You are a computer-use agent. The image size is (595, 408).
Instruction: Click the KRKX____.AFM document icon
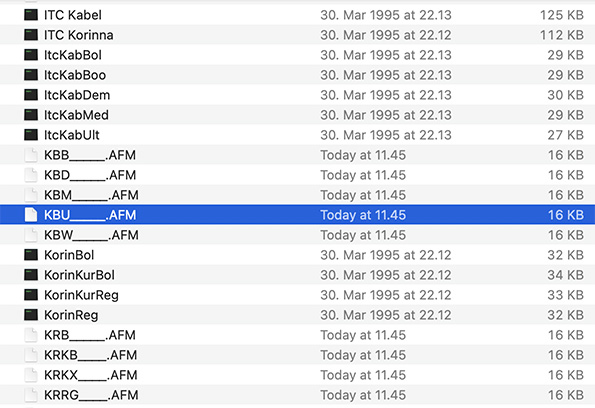tap(31, 375)
